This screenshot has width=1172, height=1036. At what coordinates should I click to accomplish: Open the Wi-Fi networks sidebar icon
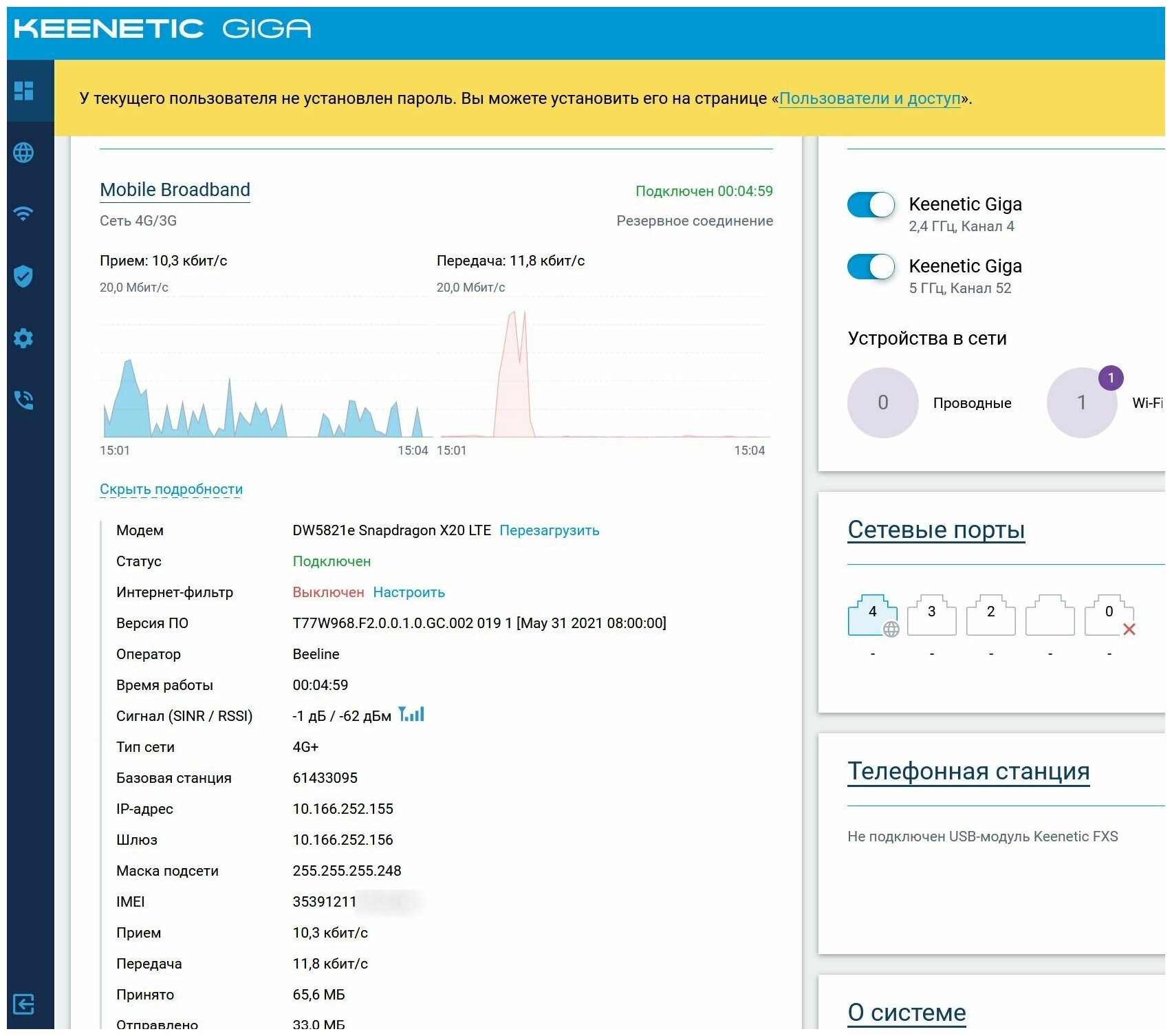click(23, 214)
